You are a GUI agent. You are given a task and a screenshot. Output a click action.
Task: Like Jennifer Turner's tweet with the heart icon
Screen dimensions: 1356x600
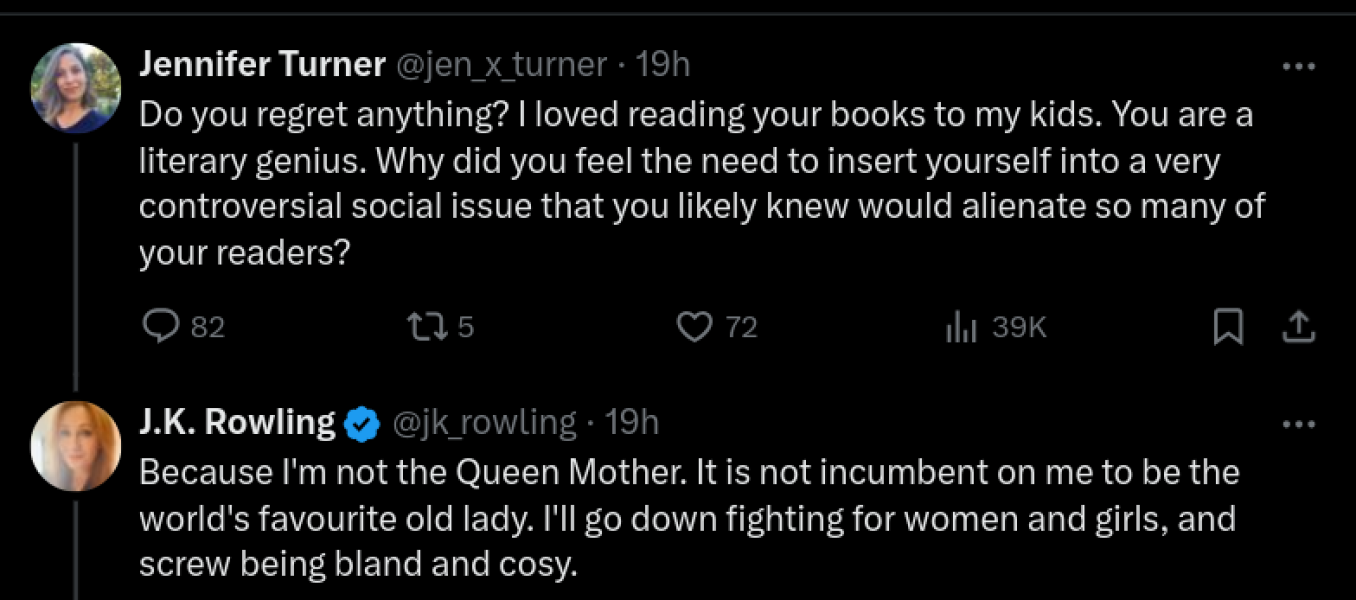[x=694, y=327]
